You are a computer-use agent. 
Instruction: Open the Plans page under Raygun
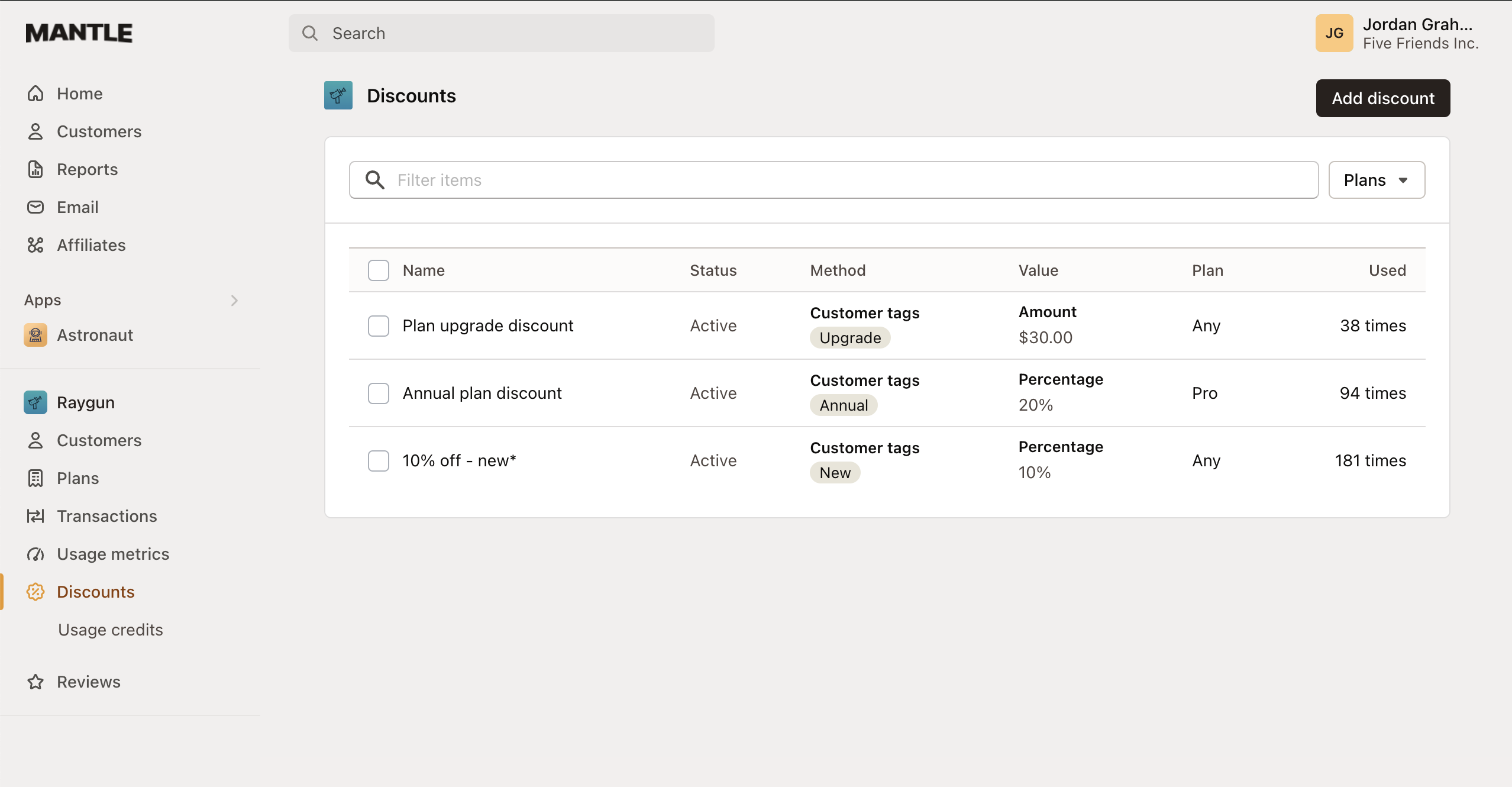(x=78, y=478)
